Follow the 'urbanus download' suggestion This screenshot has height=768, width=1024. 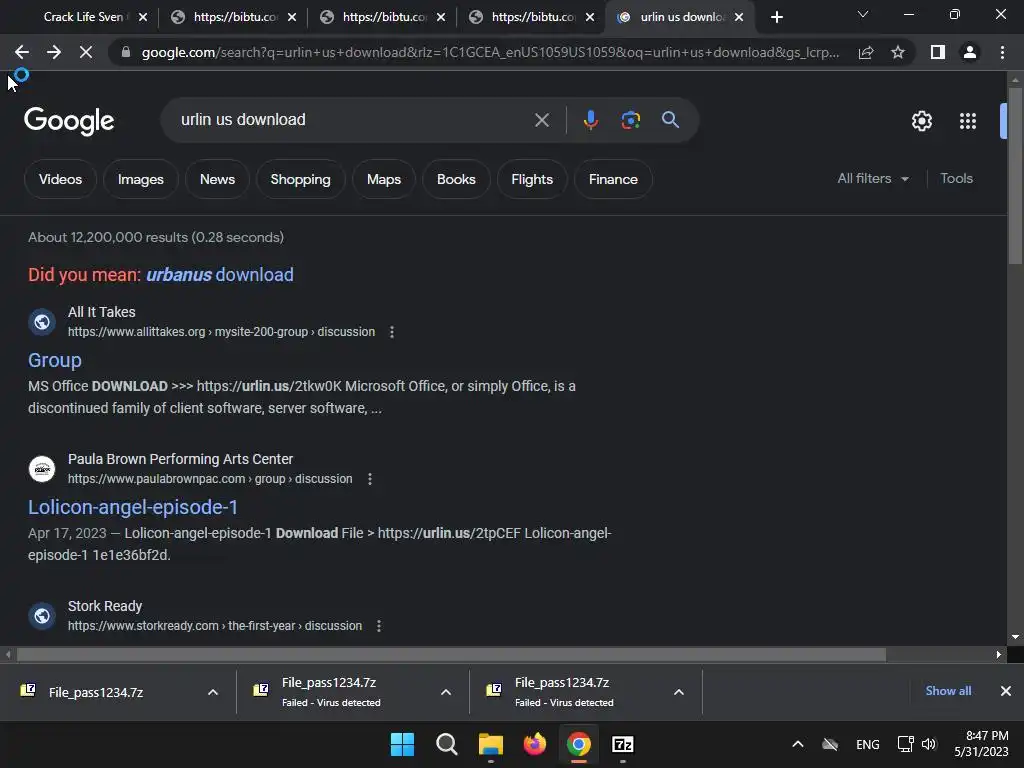click(x=219, y=274)
